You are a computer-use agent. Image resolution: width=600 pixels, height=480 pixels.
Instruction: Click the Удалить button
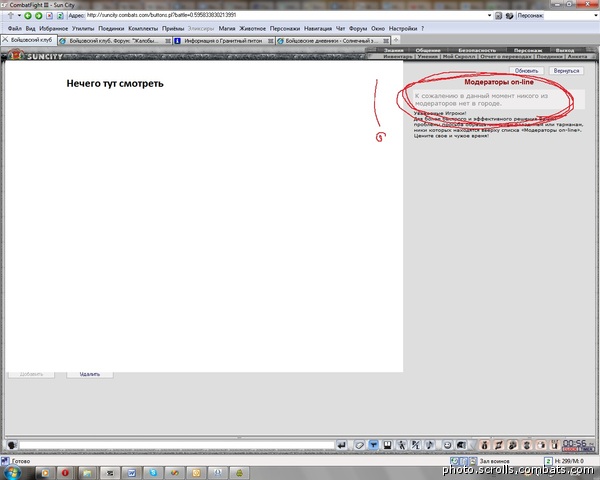pyautogui.click(x=90, y=374)
